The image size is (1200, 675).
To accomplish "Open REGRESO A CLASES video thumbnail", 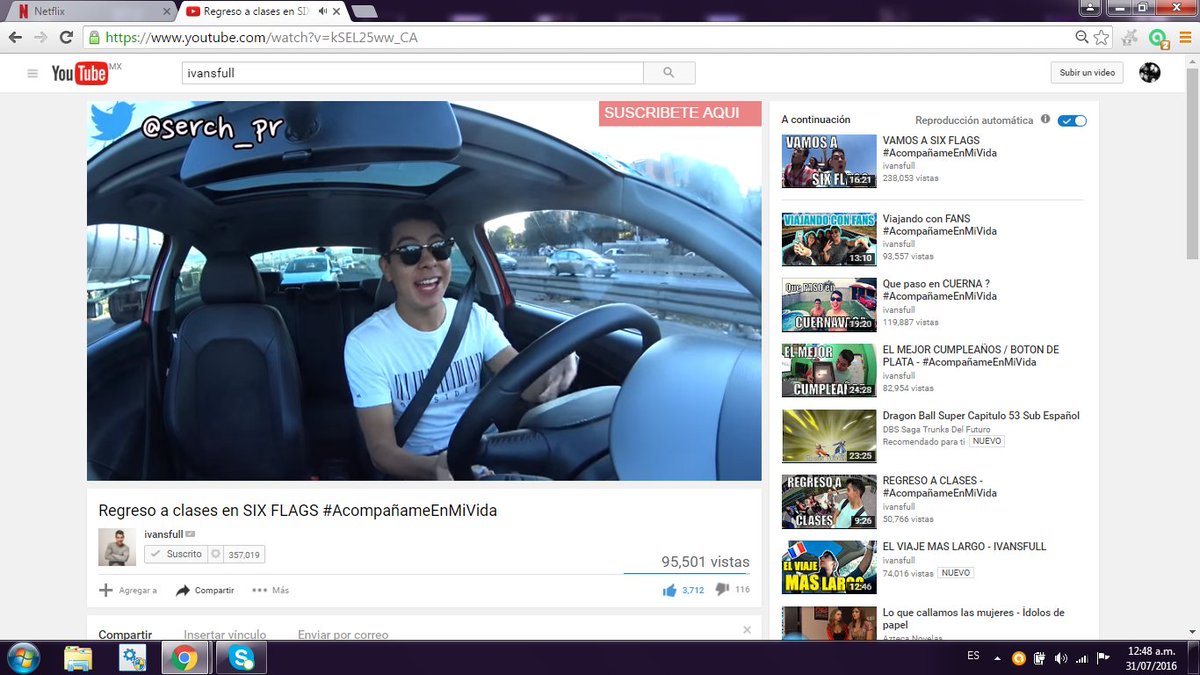I will (829, 502).
